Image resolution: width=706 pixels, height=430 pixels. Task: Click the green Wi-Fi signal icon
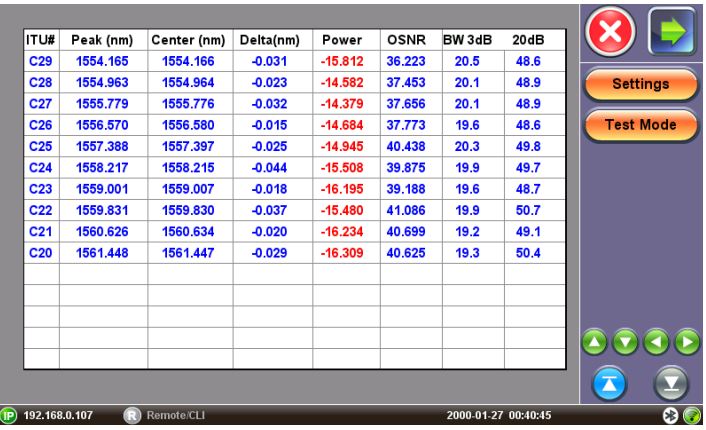[690, 417]
